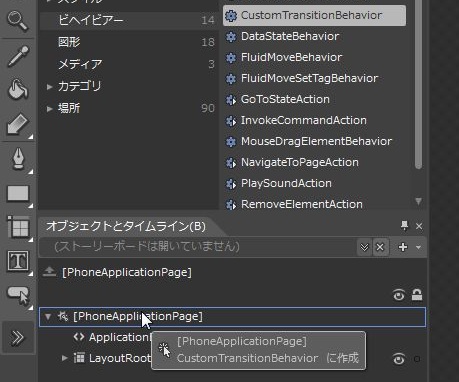Open storyboard picker double-chevron dropdown
Screen dimensions: 459x382
365,247
